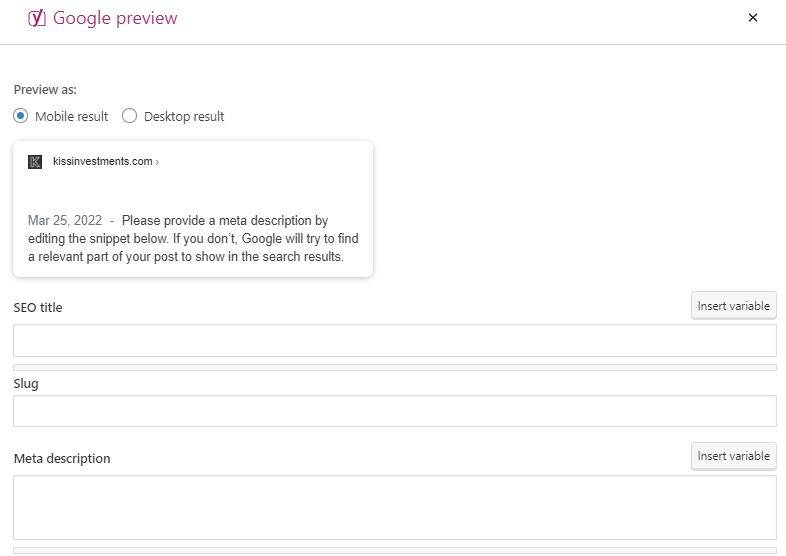
Task: Select the Mobile result radio button
Action: (21, 116)
